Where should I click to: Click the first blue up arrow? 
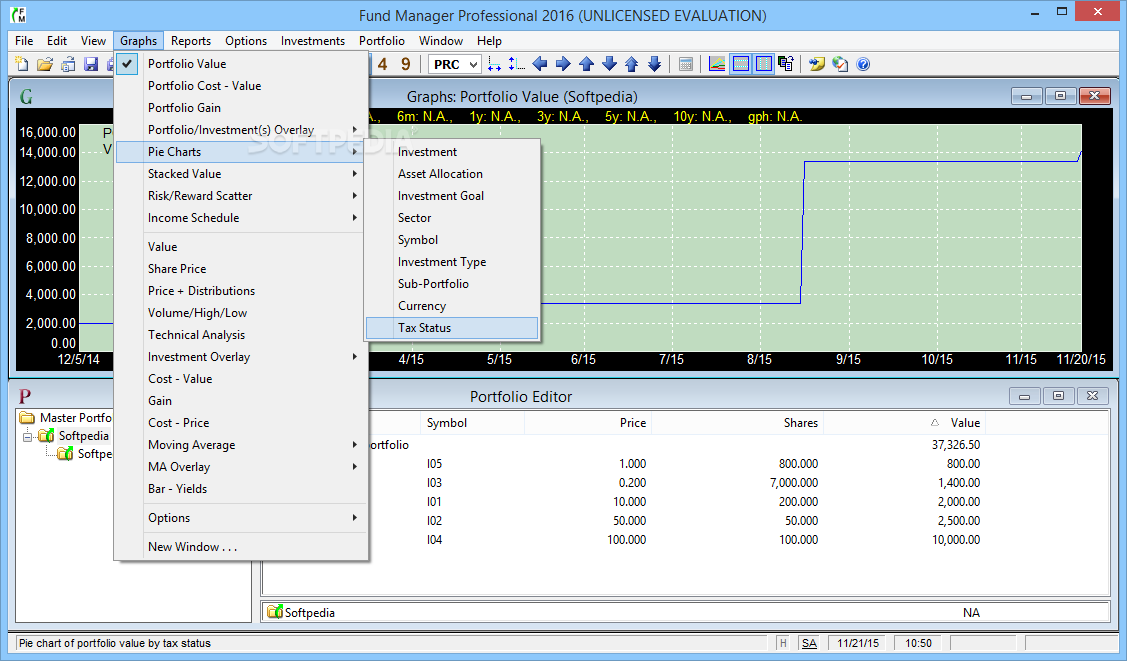(x=586, y=64)
